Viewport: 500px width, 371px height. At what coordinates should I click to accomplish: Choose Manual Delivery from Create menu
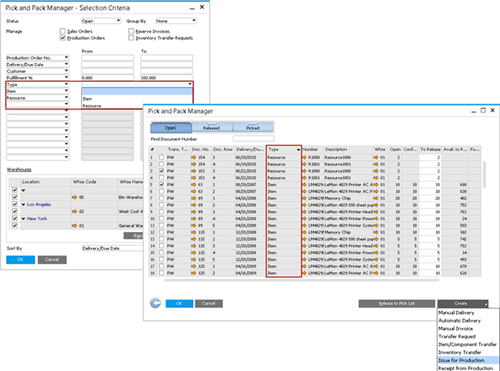pos(468,313)
